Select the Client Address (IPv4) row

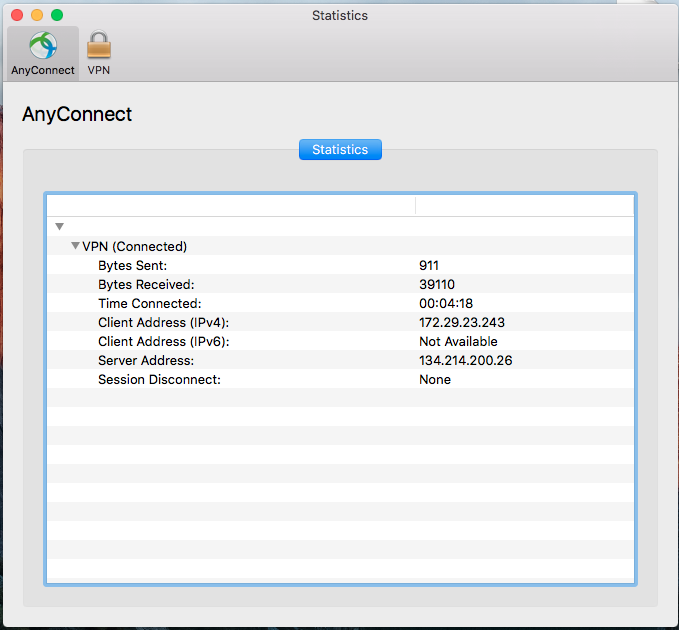(x=170, y=322)
